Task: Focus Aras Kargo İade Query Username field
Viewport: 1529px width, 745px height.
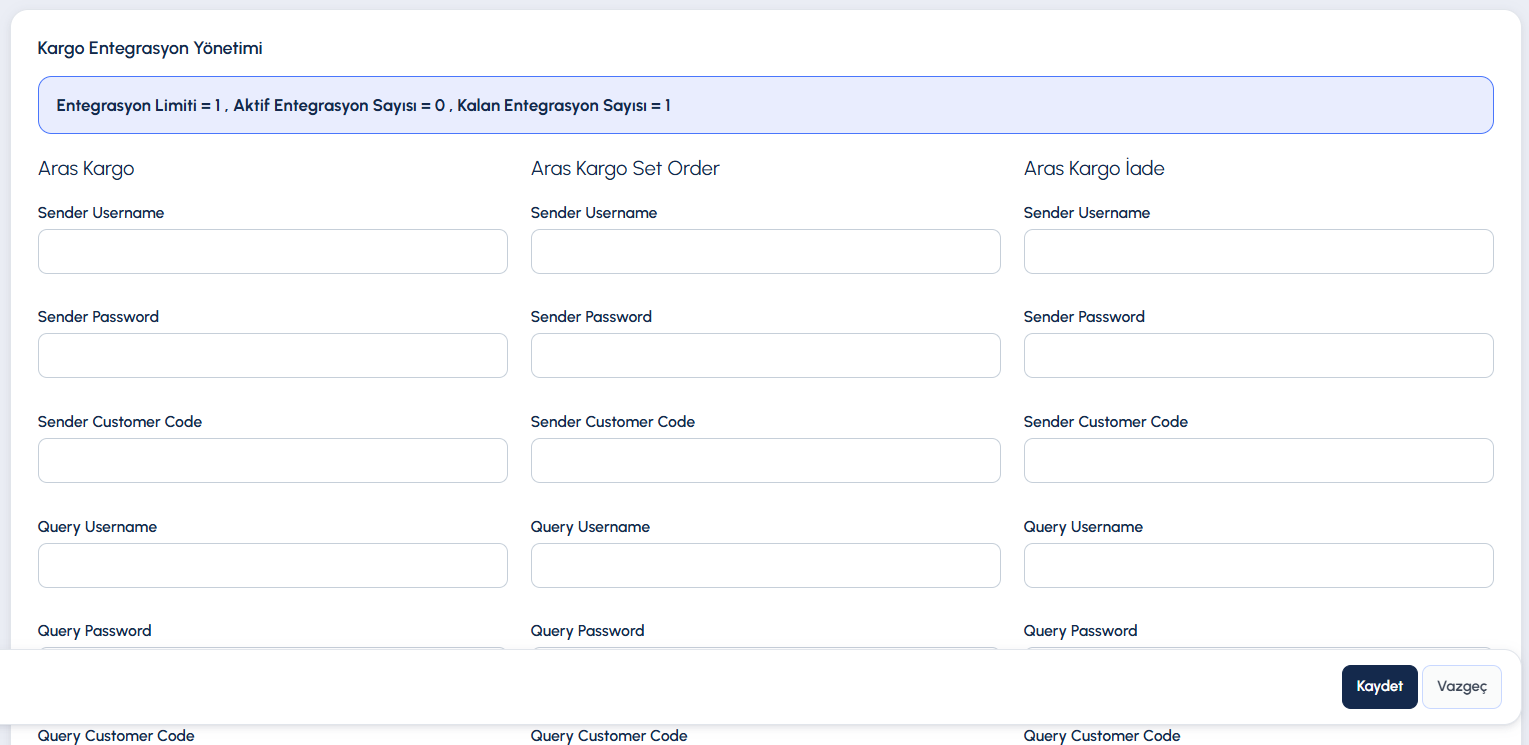Action: tap(1259, 566)
